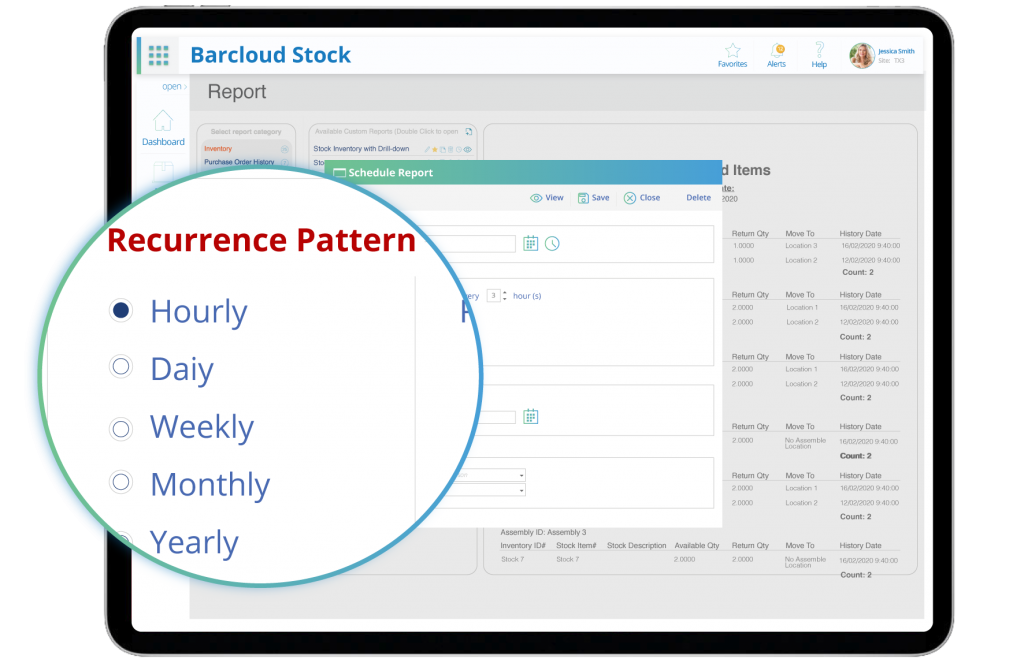1024x659 pixels.
Task: Click the floppy disk Save icon
Action: (x=583, y=198)
